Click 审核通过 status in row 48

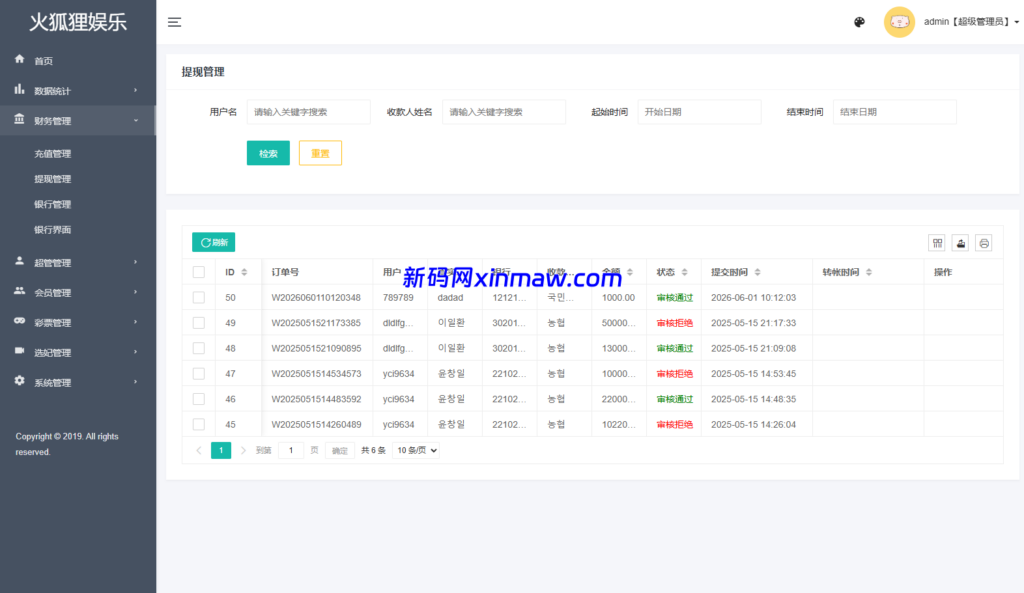(x=675, y=349)
